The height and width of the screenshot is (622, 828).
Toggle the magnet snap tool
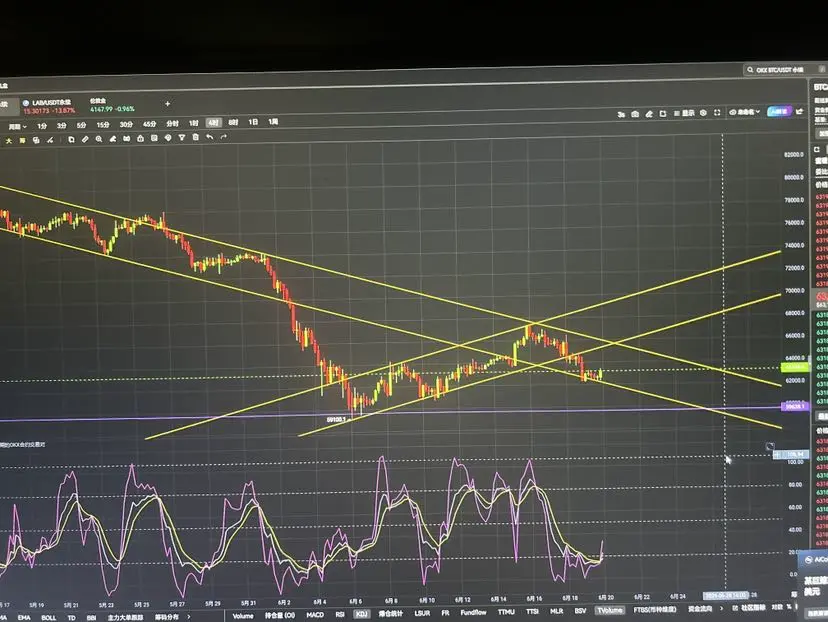coord(127,138)
